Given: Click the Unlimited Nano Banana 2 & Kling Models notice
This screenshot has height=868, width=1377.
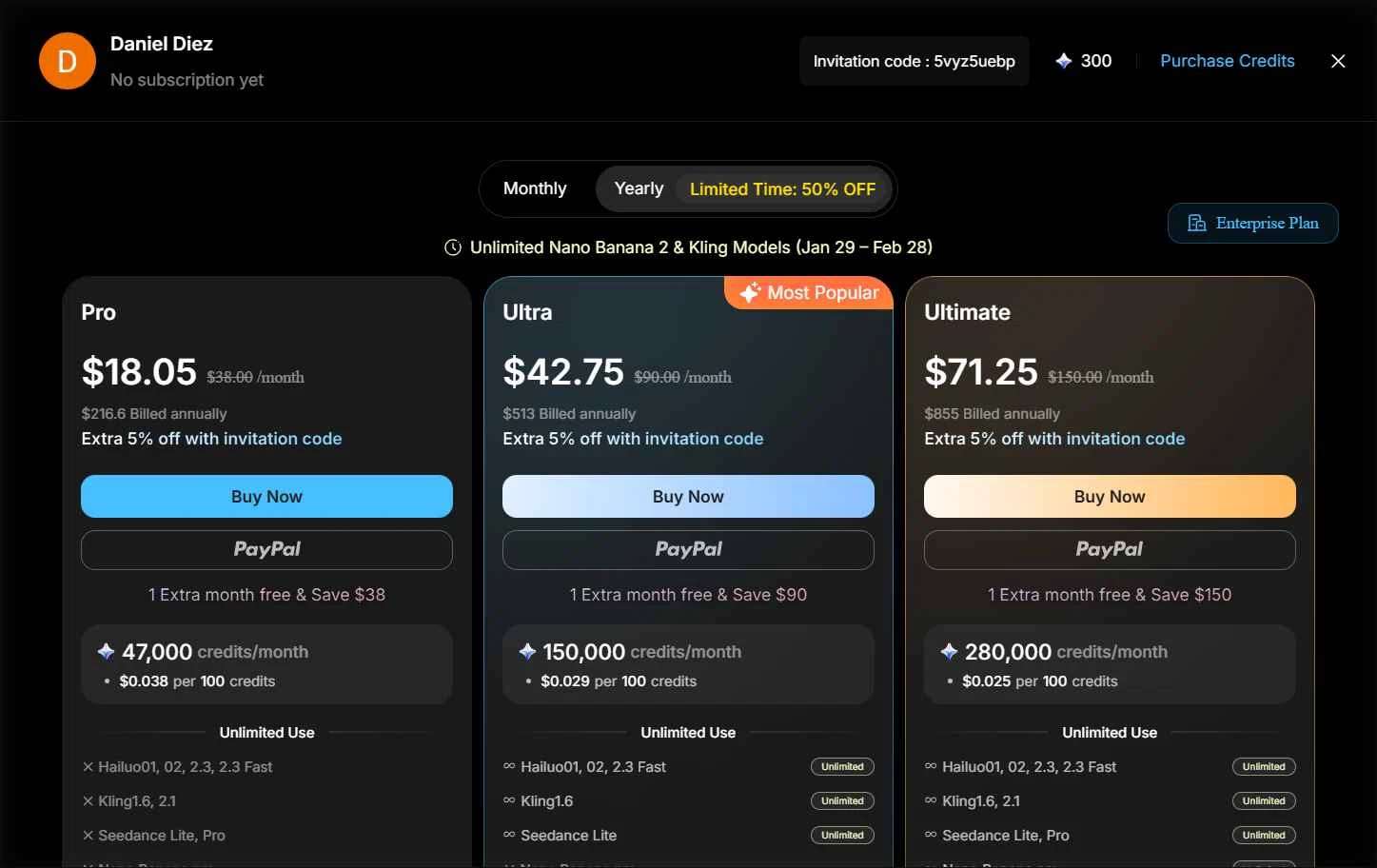Looking at the screenshot, I should coord(700,247).
